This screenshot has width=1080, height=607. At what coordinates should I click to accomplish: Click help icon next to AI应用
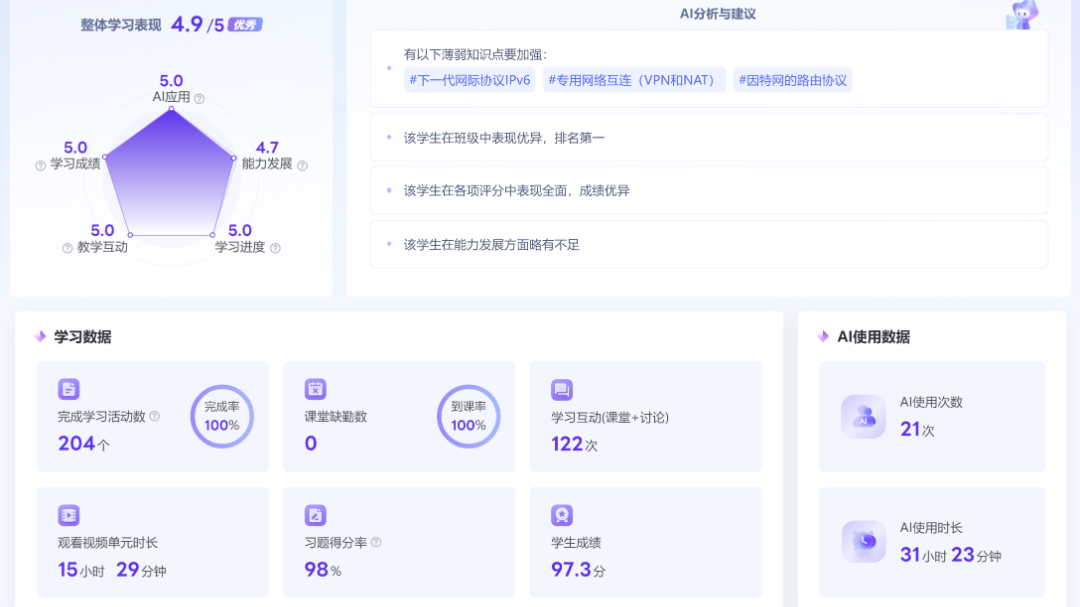click(199, 98)
